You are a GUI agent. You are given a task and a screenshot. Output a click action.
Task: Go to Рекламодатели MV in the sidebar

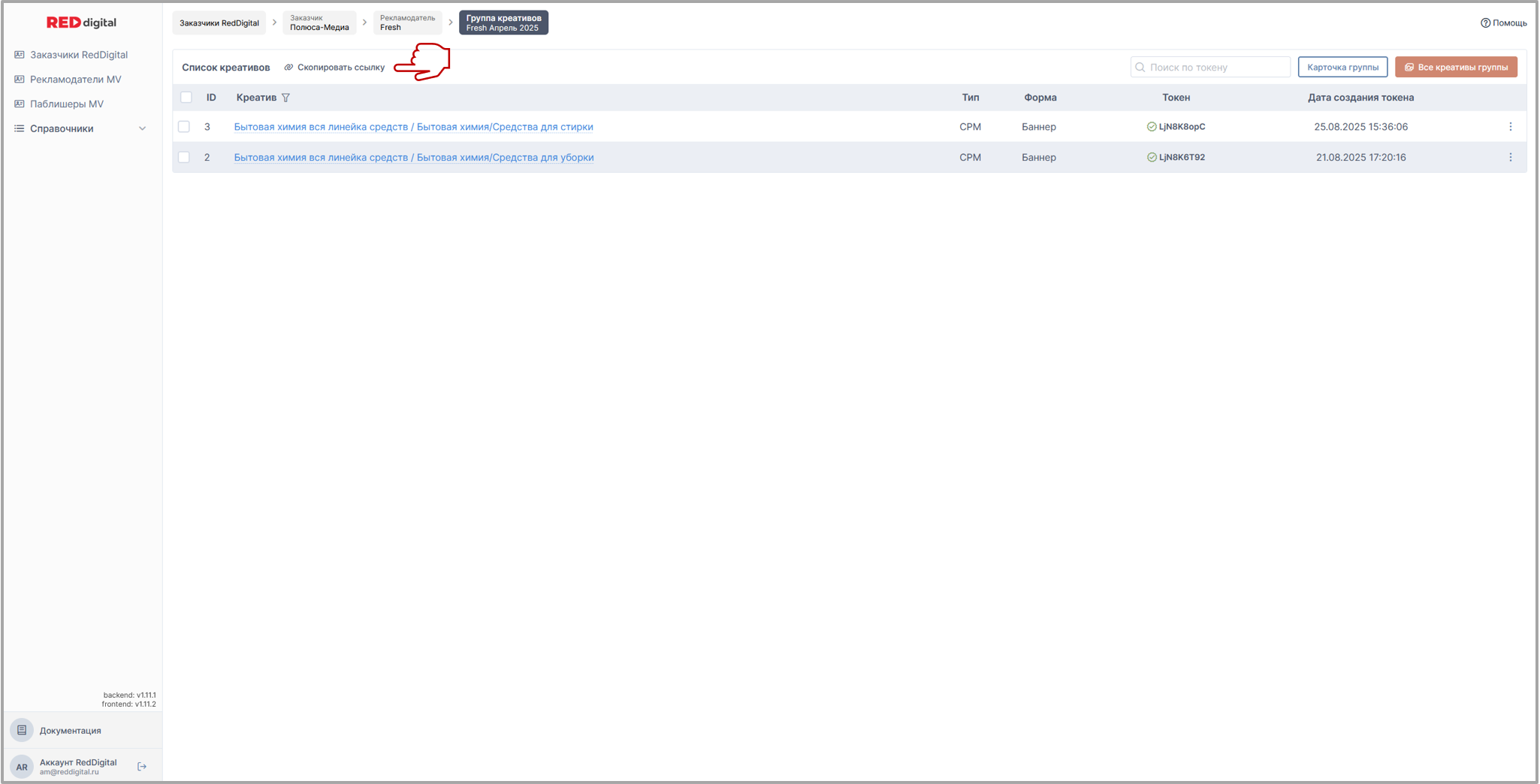click(75, 80)
